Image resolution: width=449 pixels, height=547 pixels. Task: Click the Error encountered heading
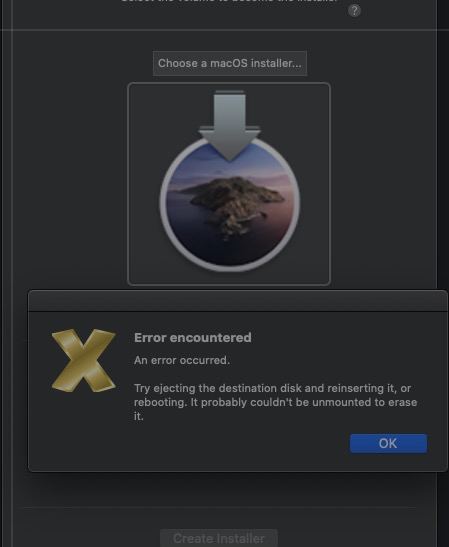tap(193, 338)
